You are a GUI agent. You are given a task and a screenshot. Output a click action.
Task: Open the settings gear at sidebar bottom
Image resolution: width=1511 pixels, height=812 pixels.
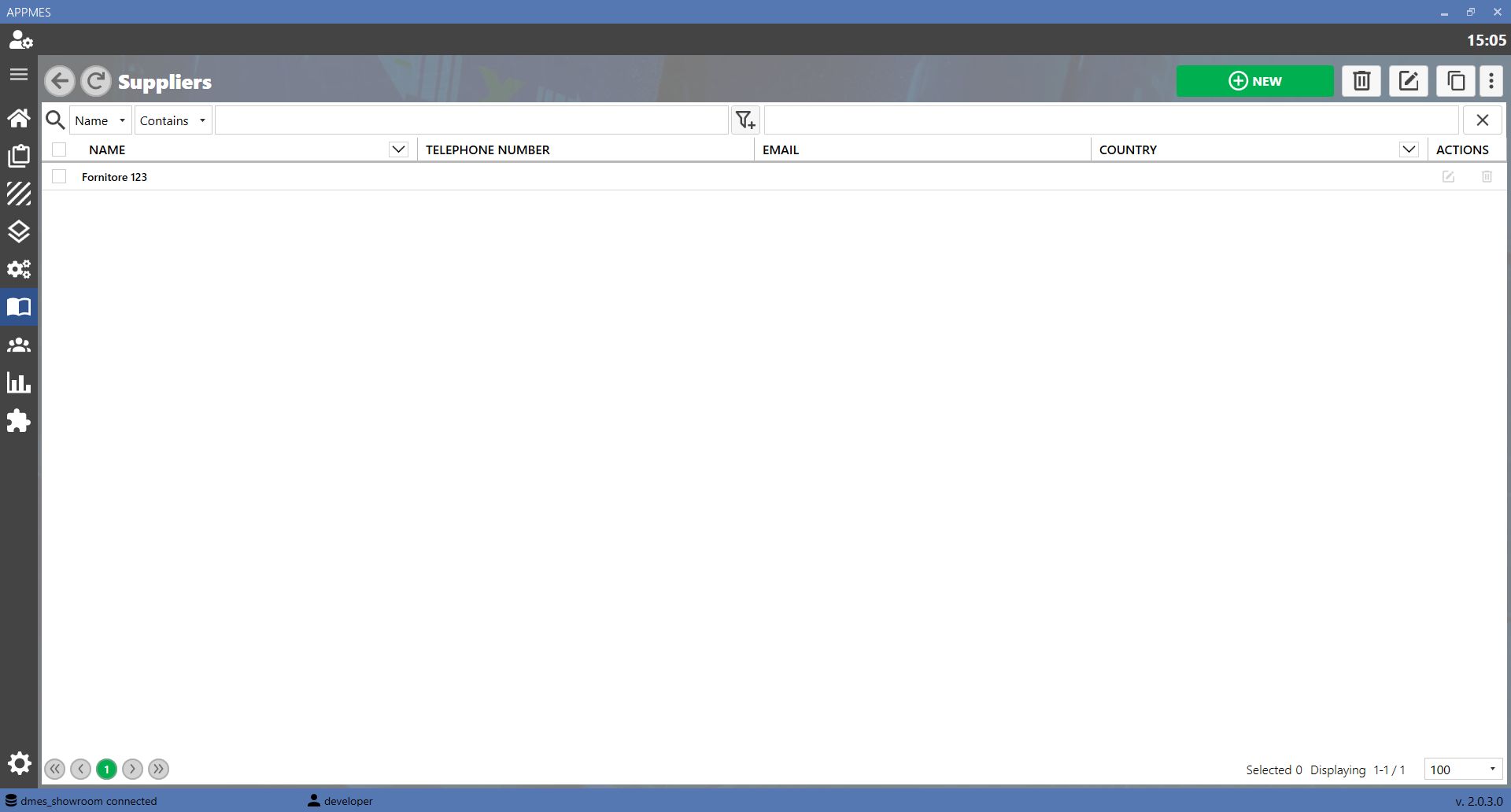tap(19, 763)
